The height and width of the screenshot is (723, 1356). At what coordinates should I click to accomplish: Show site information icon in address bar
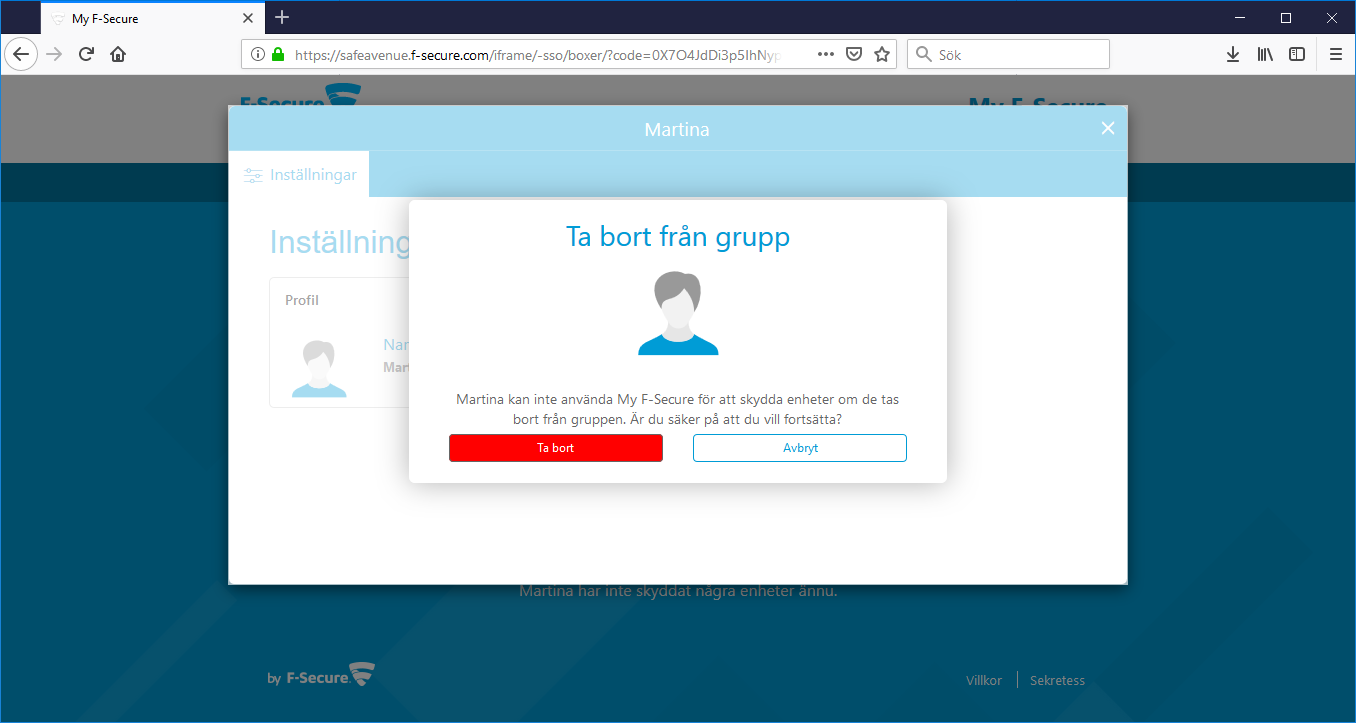click(x=257, y=54)
